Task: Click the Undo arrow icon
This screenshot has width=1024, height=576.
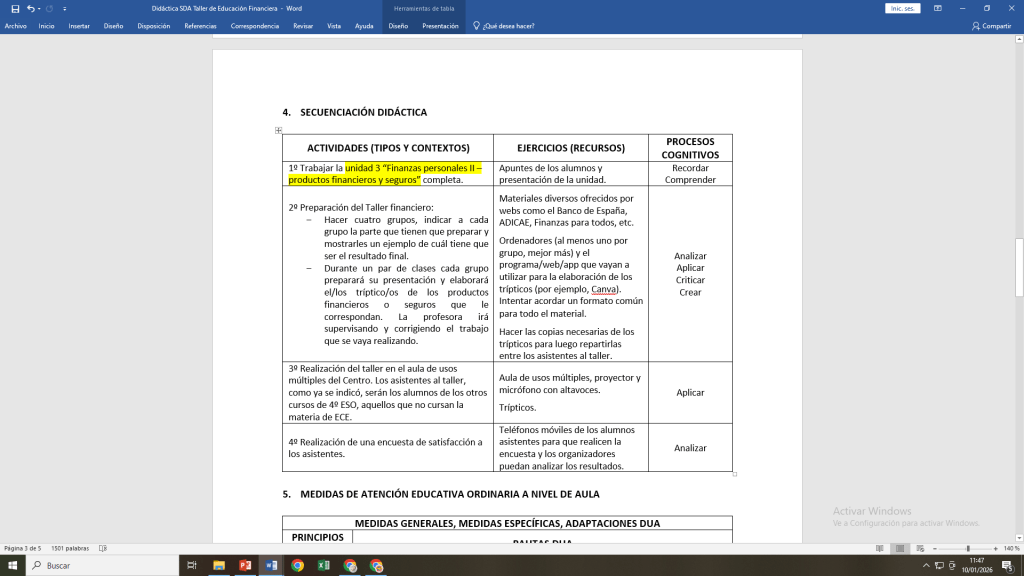Action: pos(32,8)
